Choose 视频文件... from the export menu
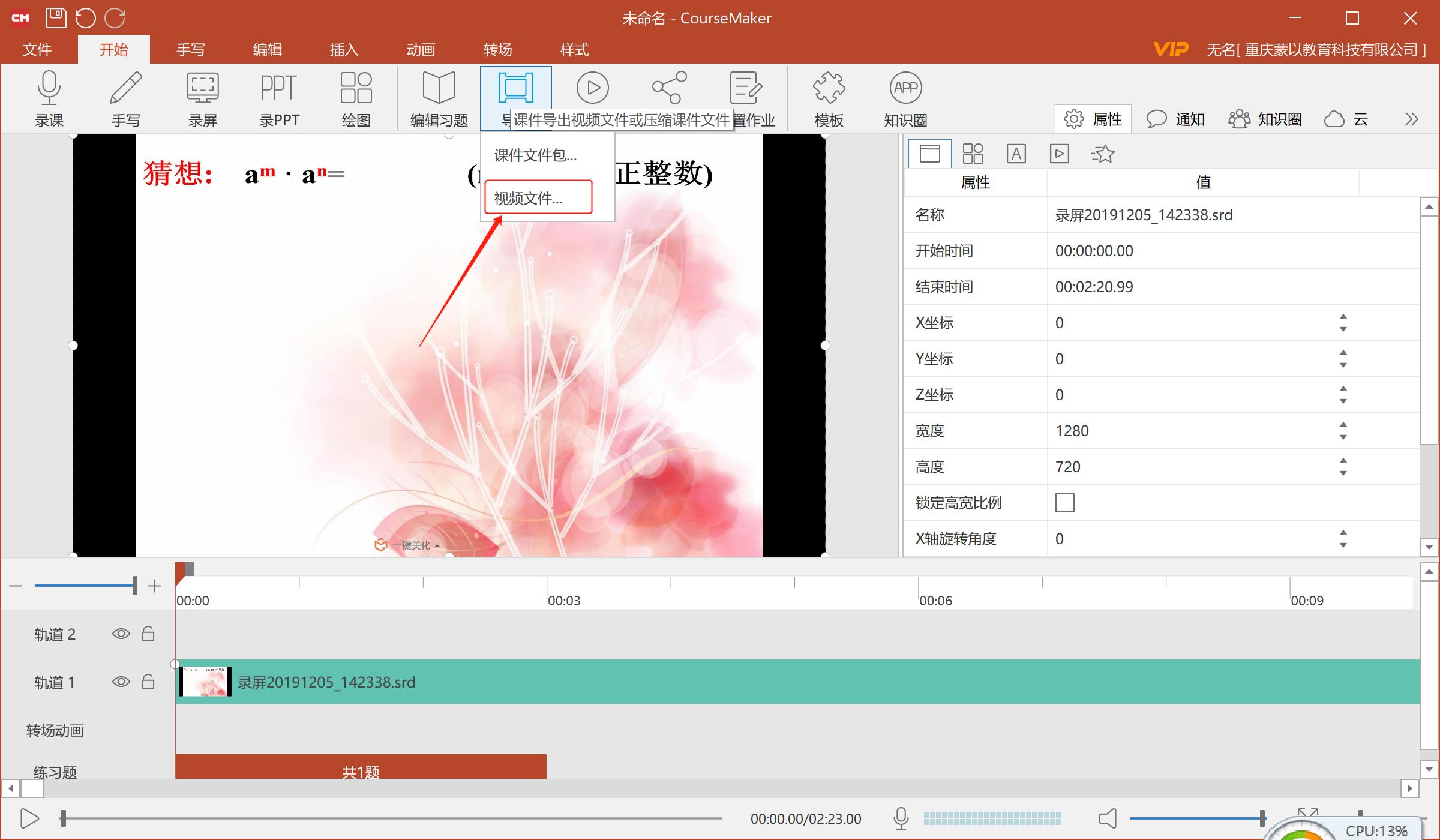 click(538, 197)
